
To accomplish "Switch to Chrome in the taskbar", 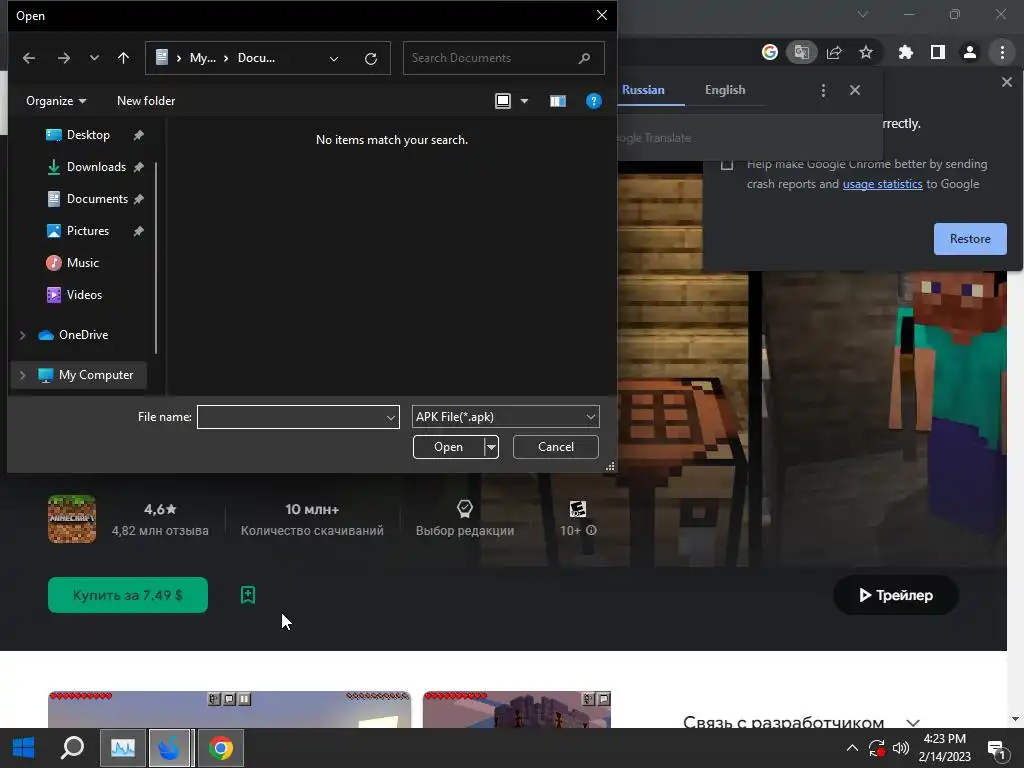I will 221,748.
